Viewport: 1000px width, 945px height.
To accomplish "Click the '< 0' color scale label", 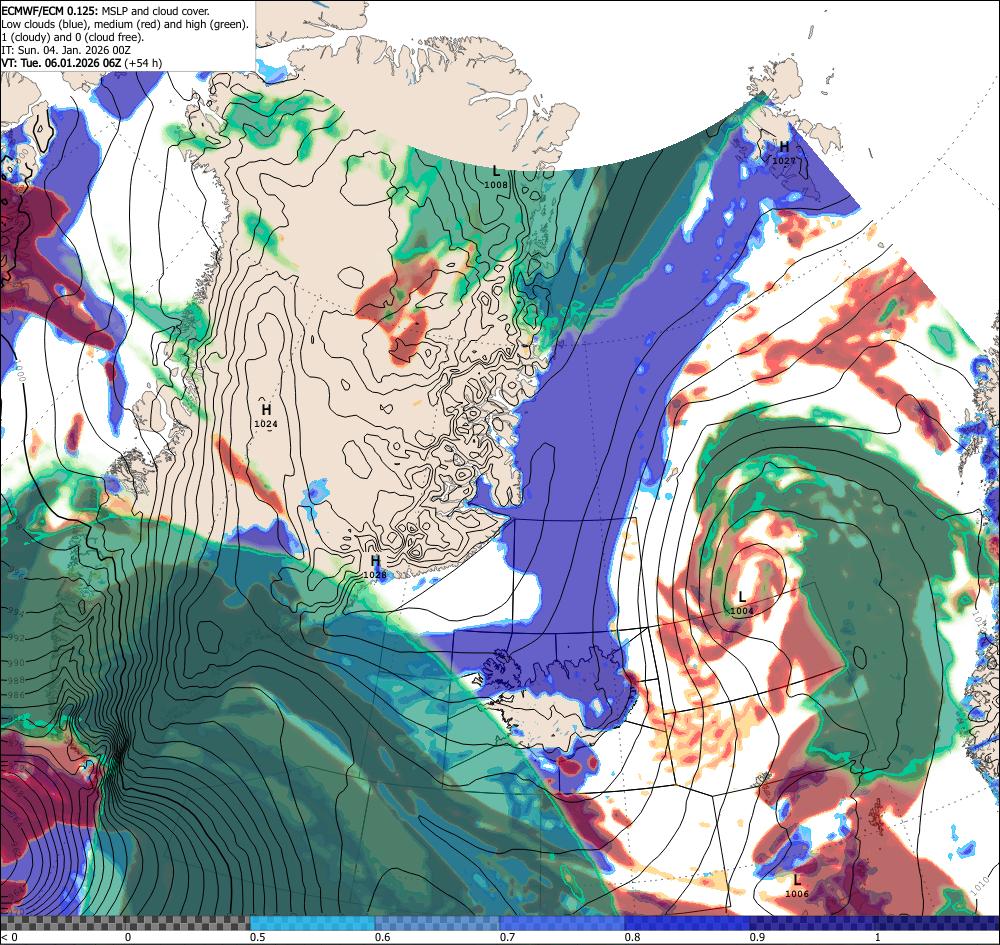I will (10, 937).
